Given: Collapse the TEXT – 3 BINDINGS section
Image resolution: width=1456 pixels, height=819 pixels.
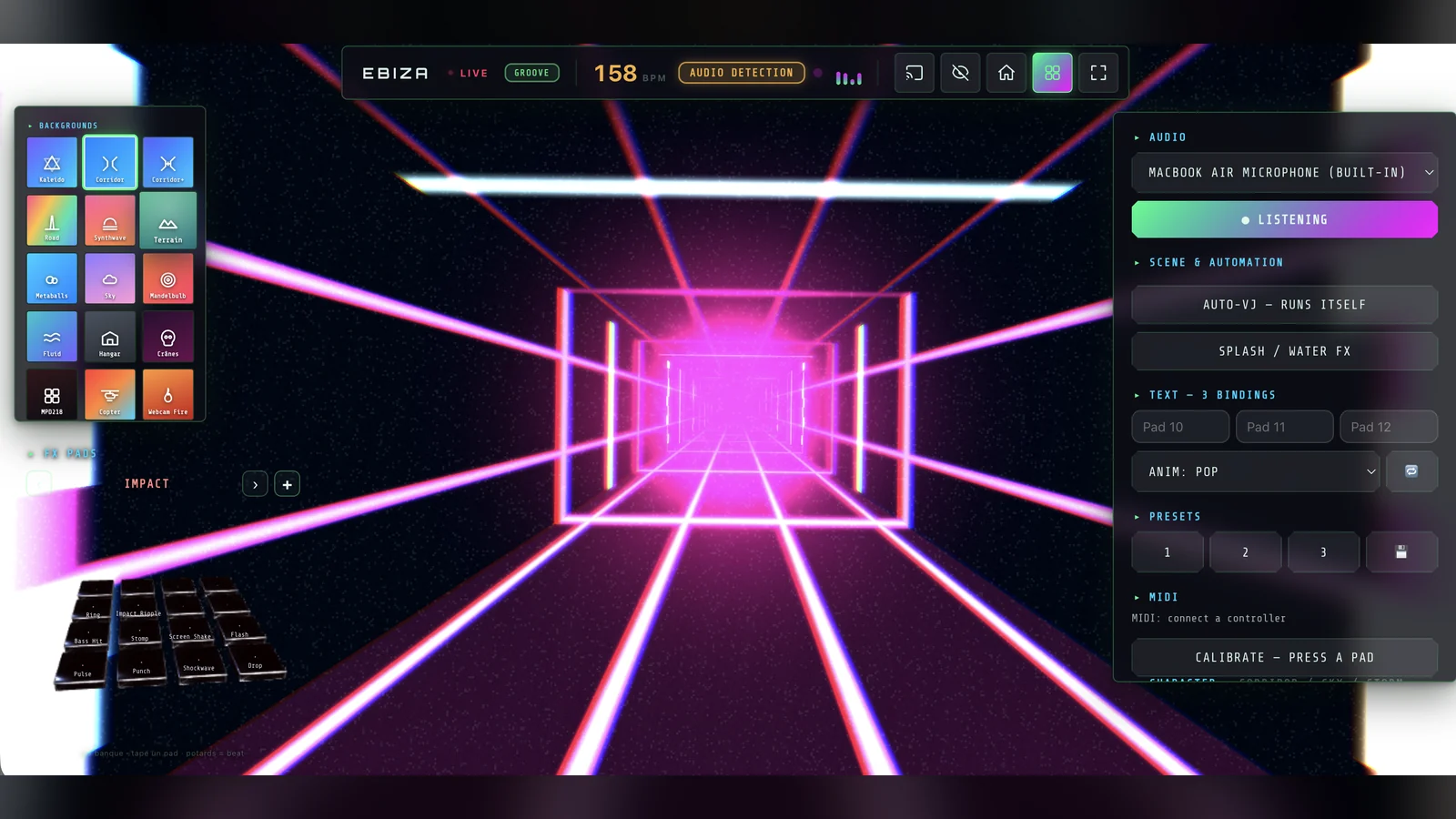Looking at the screenshot, I should pos(1205,395).
